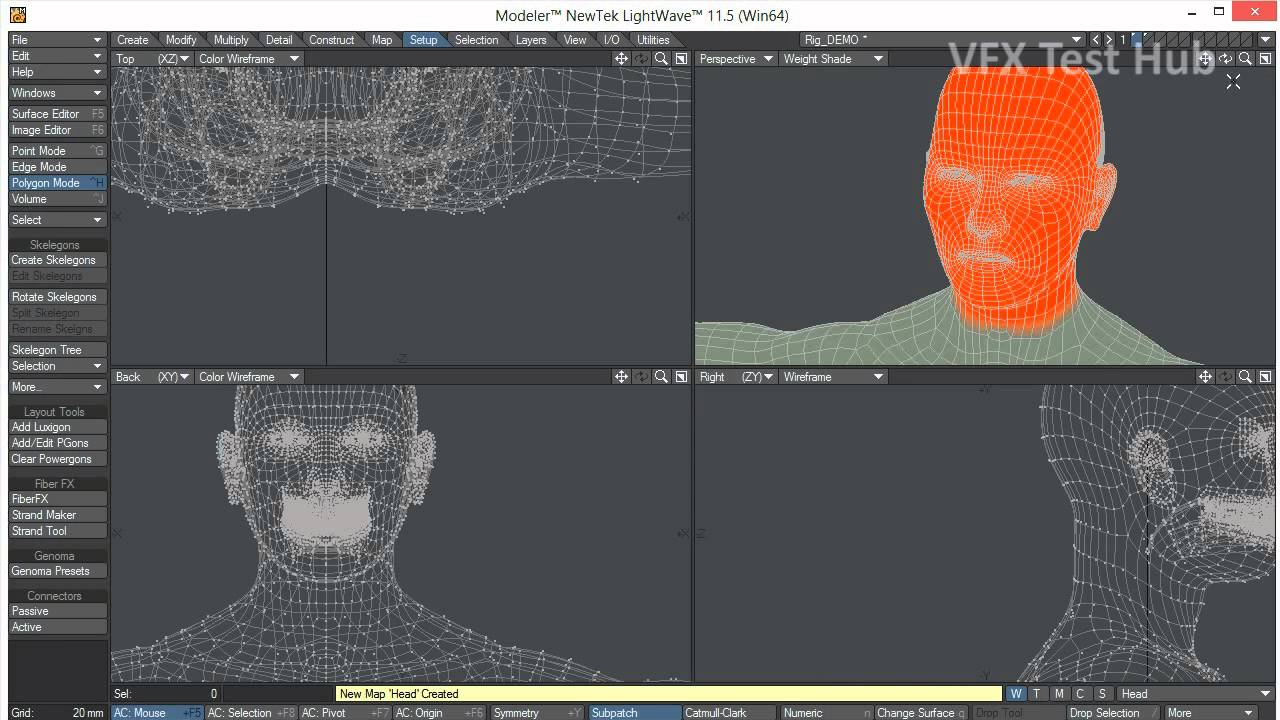Switch to the Utilities tab

pyautogui.click(x=653, y=40)
